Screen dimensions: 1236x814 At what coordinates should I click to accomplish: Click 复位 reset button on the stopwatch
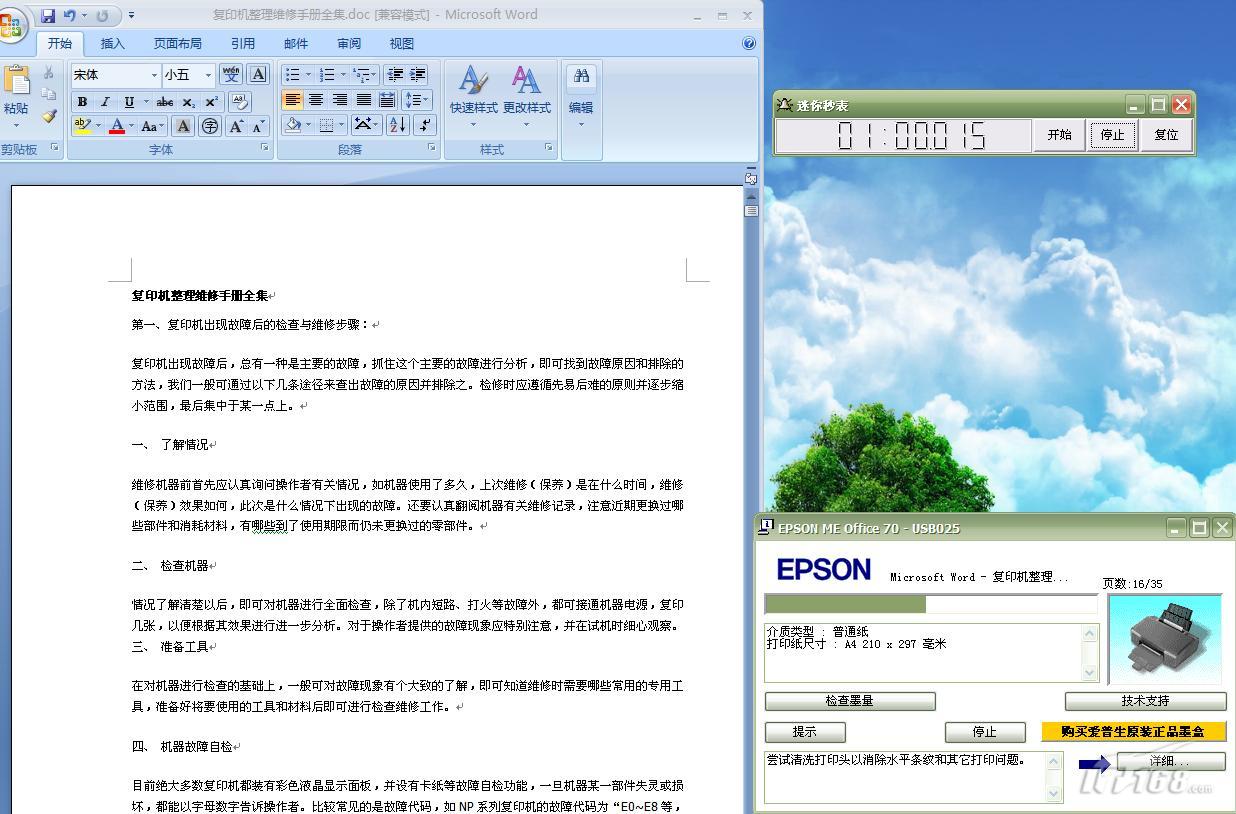pyautogui.click(x=1166, y=135)
